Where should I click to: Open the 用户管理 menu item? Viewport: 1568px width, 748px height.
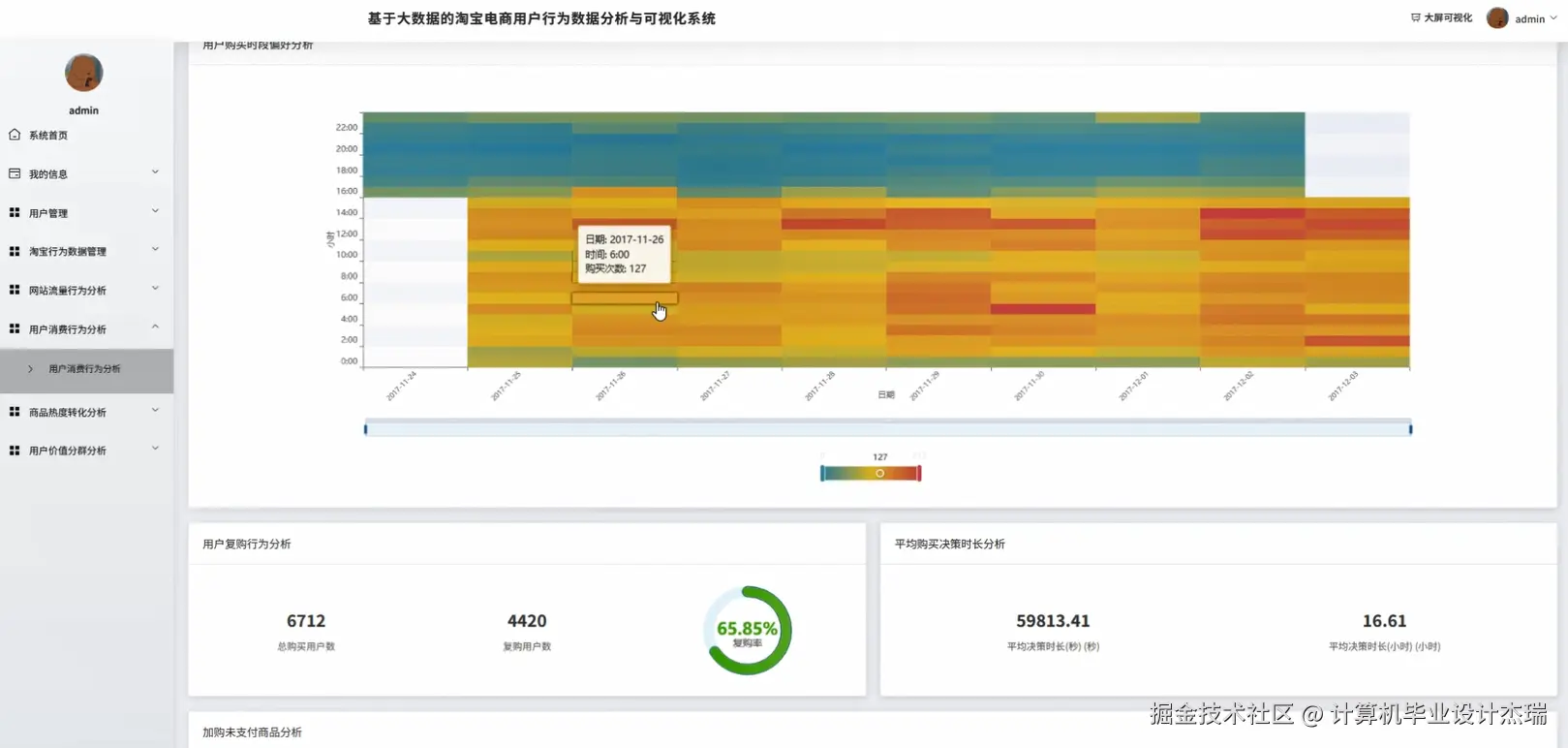[x=86, y=212]
